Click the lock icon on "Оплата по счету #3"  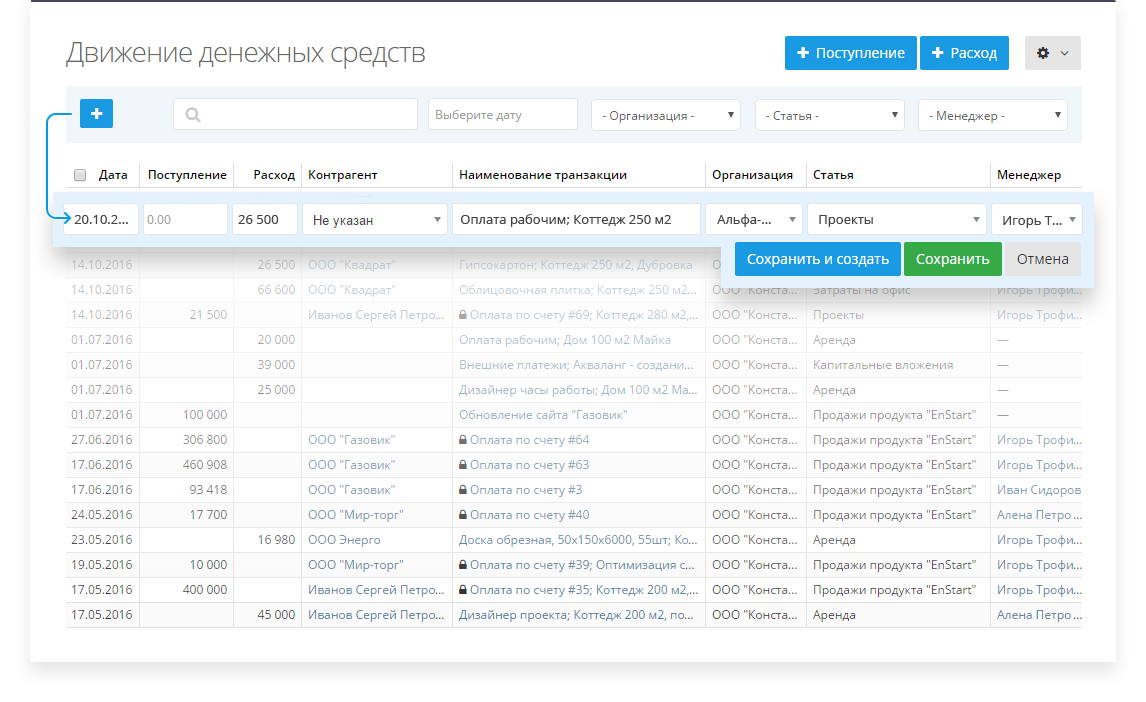463,489
